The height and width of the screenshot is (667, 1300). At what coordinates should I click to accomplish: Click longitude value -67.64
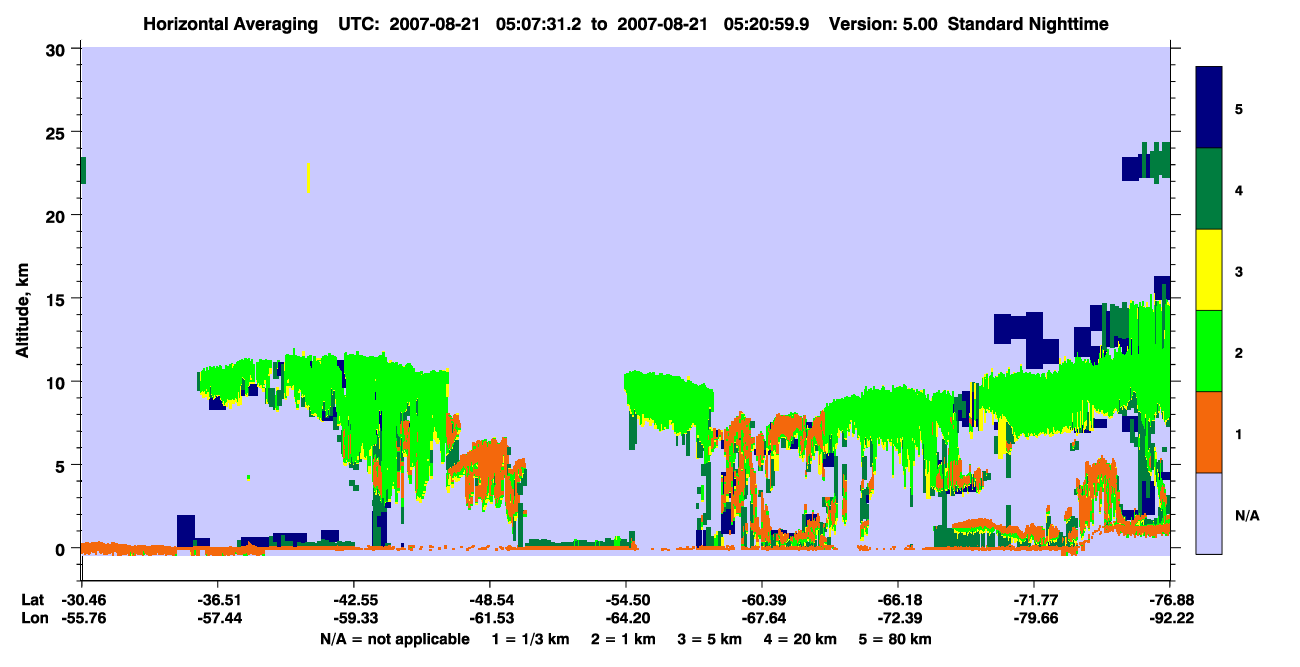click(761, 619)
